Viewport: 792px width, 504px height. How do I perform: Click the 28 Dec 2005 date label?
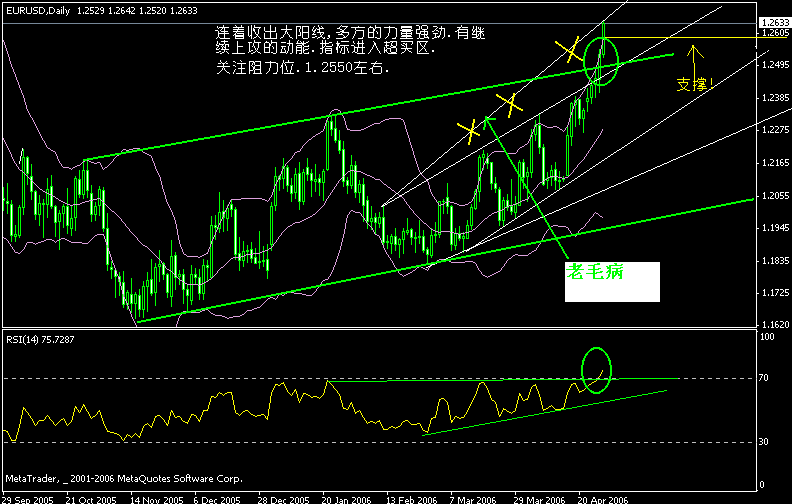click(x=283, y=500)
